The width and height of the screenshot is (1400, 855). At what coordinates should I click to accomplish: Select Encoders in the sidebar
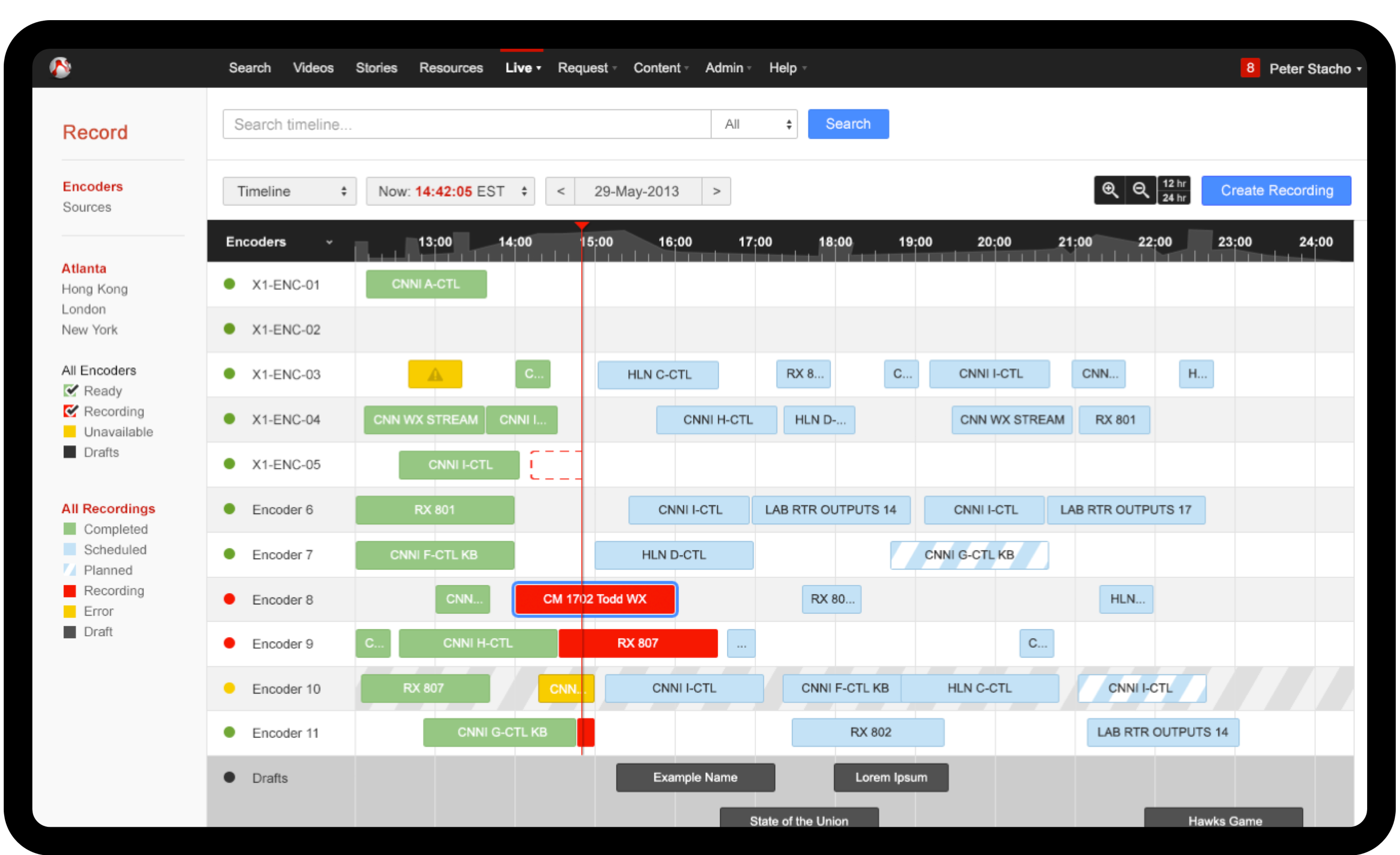93,187
